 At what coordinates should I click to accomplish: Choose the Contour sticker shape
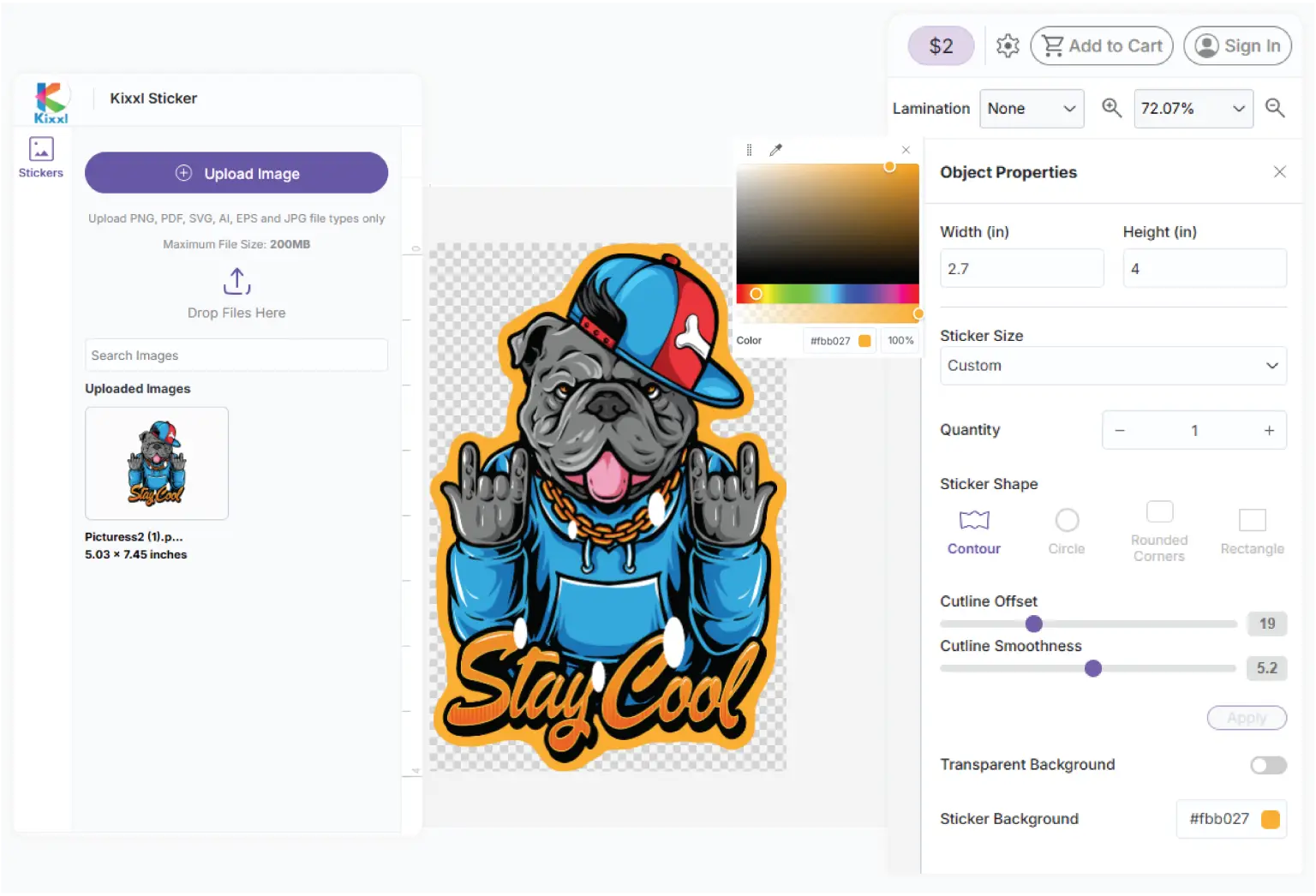point(974,533)
